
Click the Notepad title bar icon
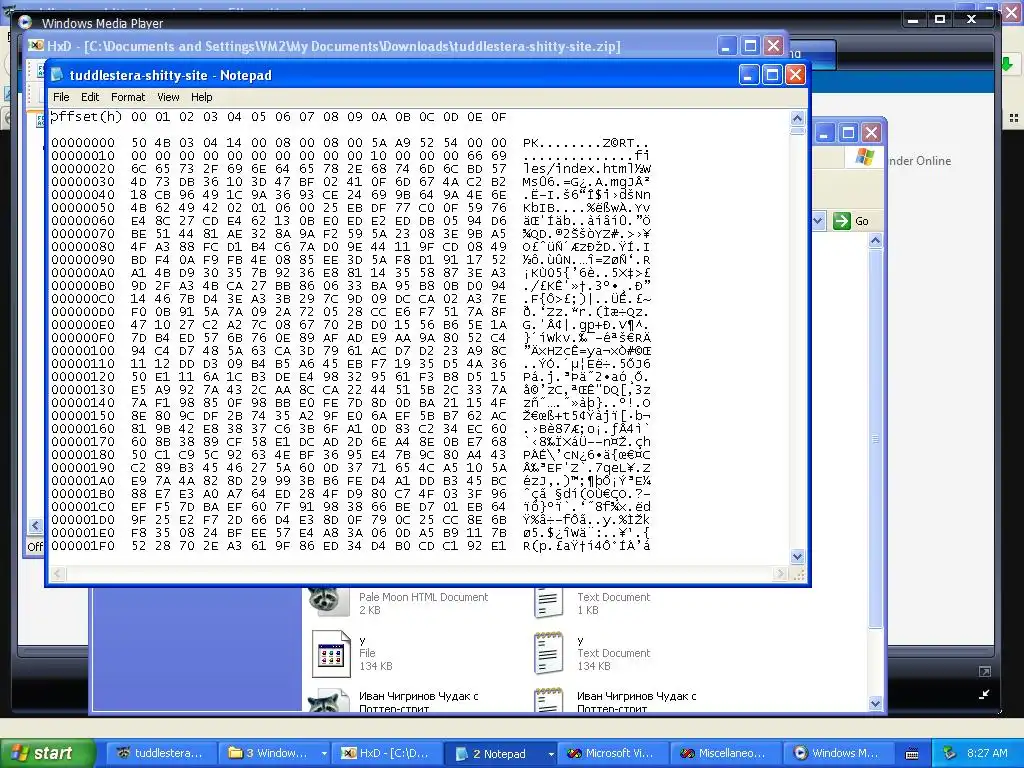point(57,75)
